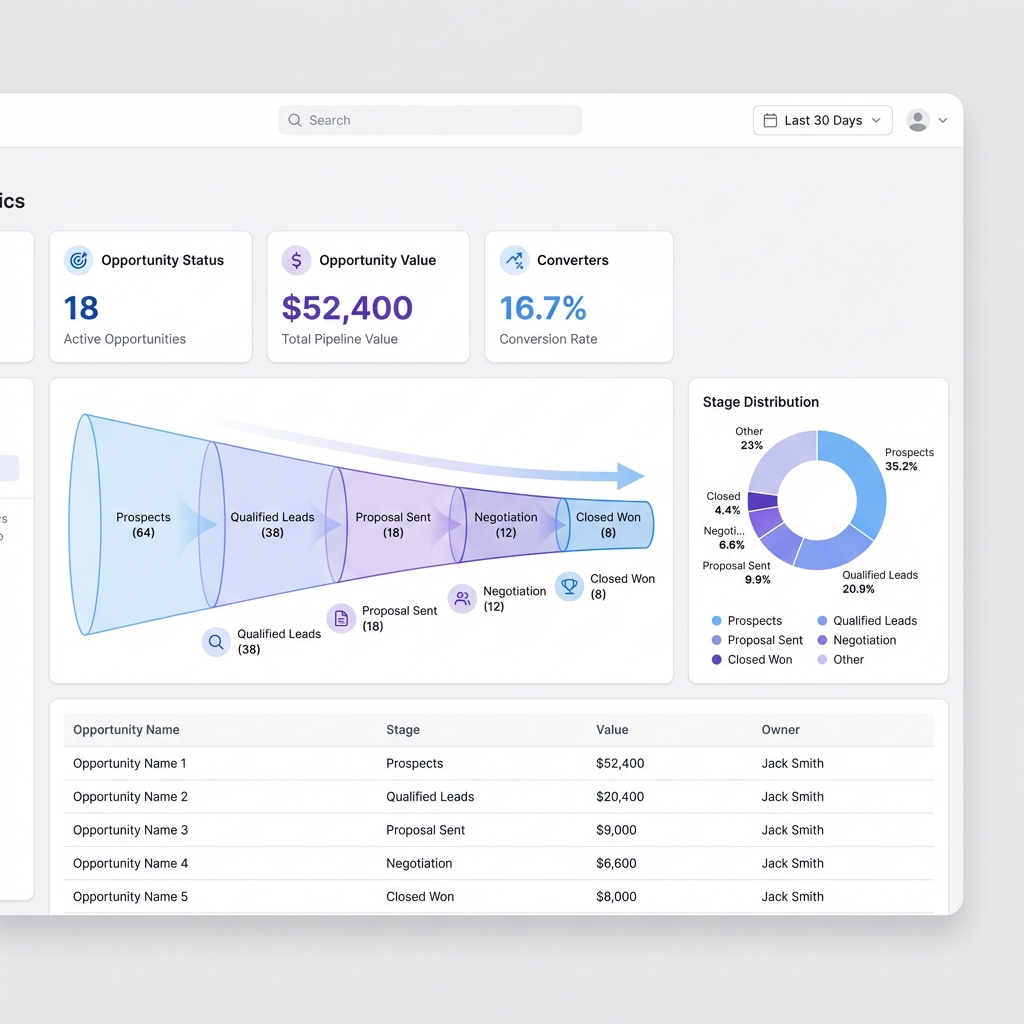Screen dimensions: 1024x1024
Task: Click the calendar icon in the date filter
Action: click(769, 120)
